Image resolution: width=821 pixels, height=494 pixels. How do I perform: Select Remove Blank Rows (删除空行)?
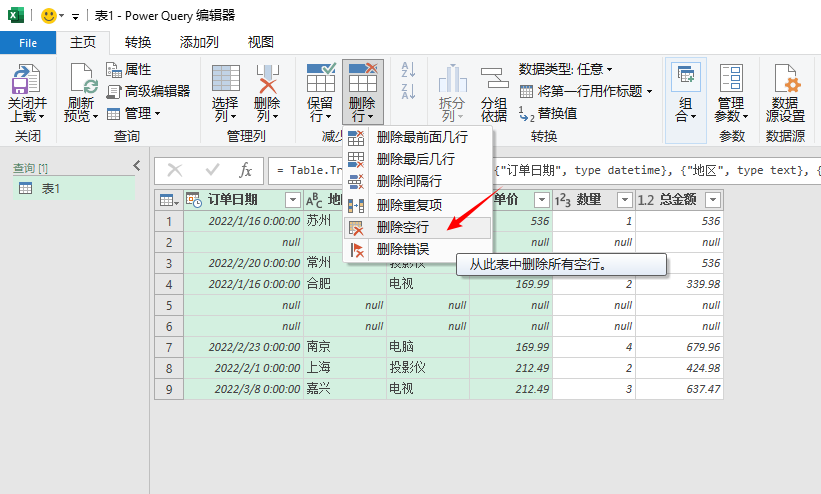[418, 227]
